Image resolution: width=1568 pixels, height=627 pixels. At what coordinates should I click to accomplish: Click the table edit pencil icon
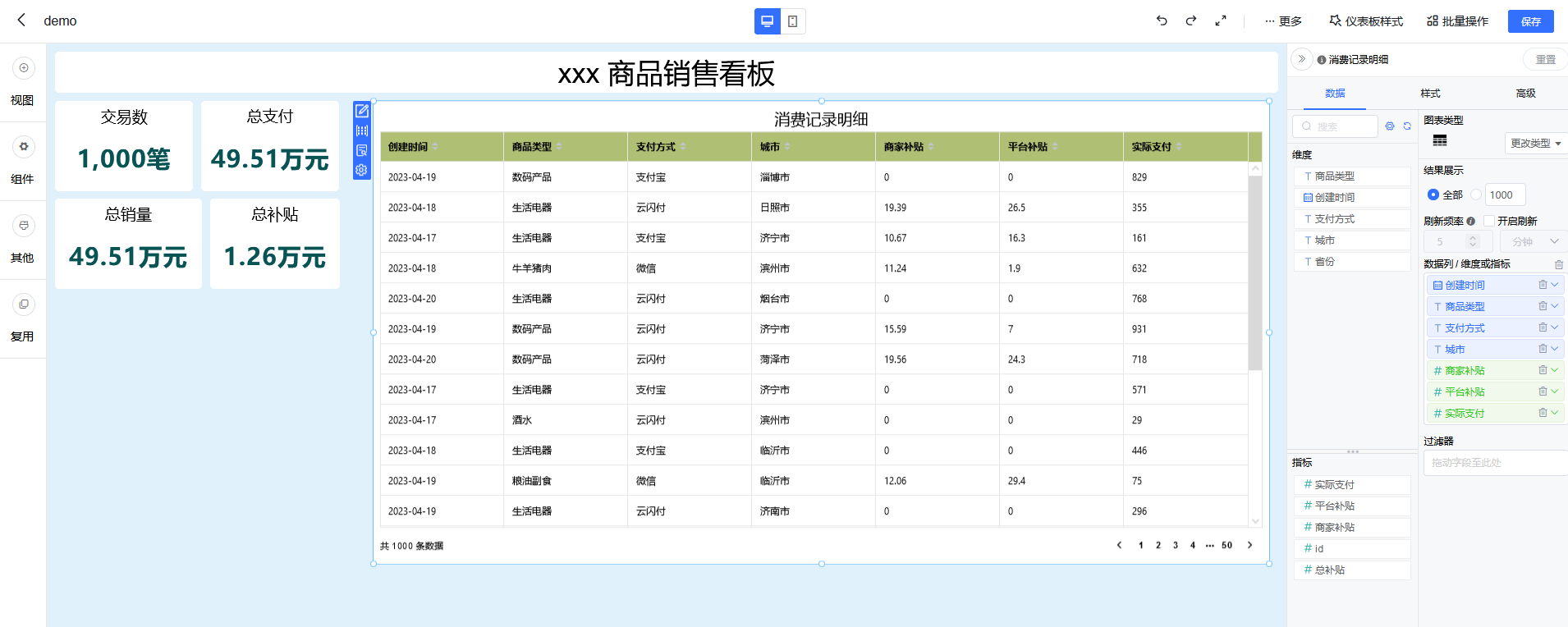pyautogui.click(x=362, y=111)
